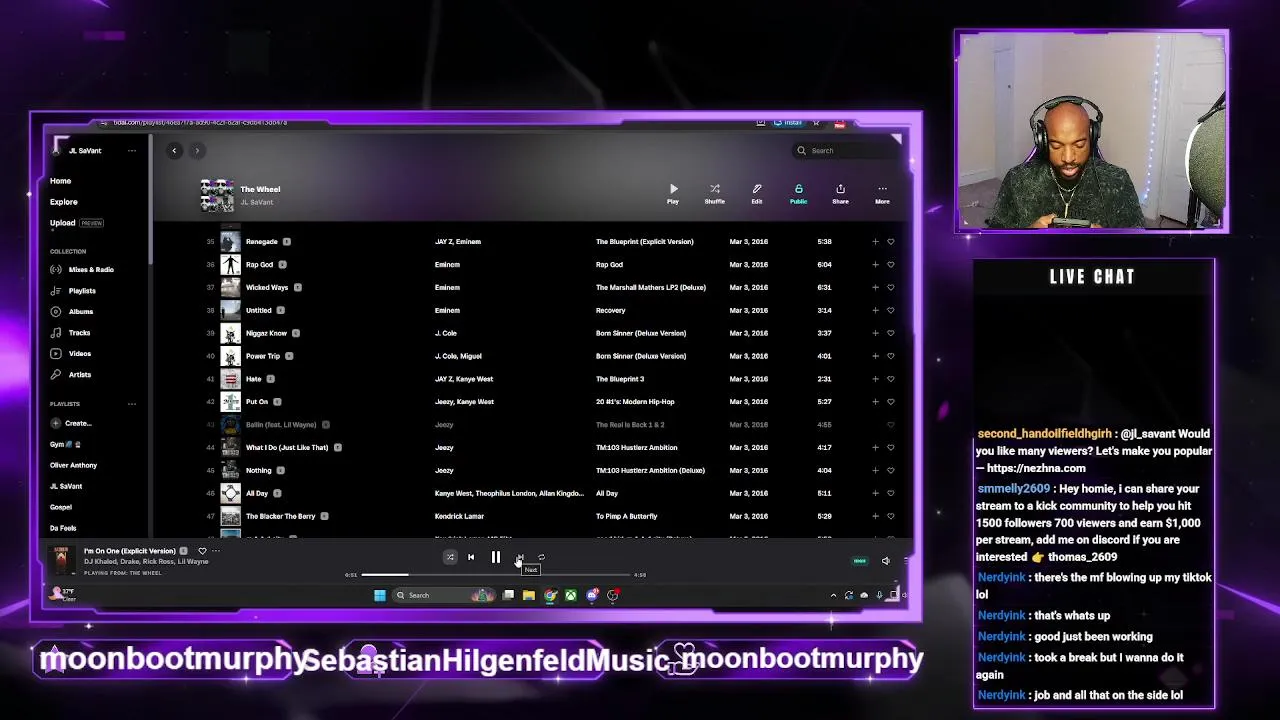
Task: Go forward with the right arrow
Action: (x=197, y=151)
